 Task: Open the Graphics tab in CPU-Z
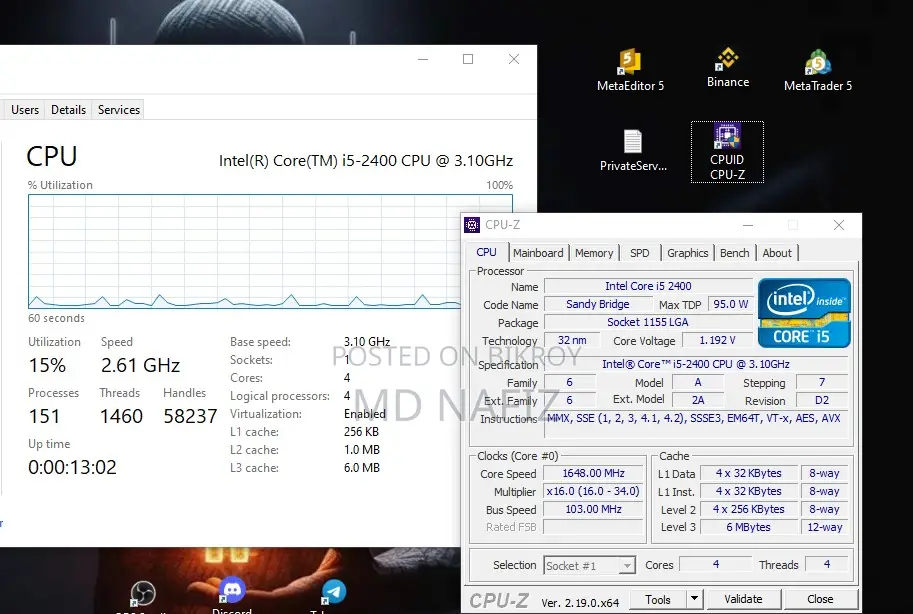click(x=688, y=253)
